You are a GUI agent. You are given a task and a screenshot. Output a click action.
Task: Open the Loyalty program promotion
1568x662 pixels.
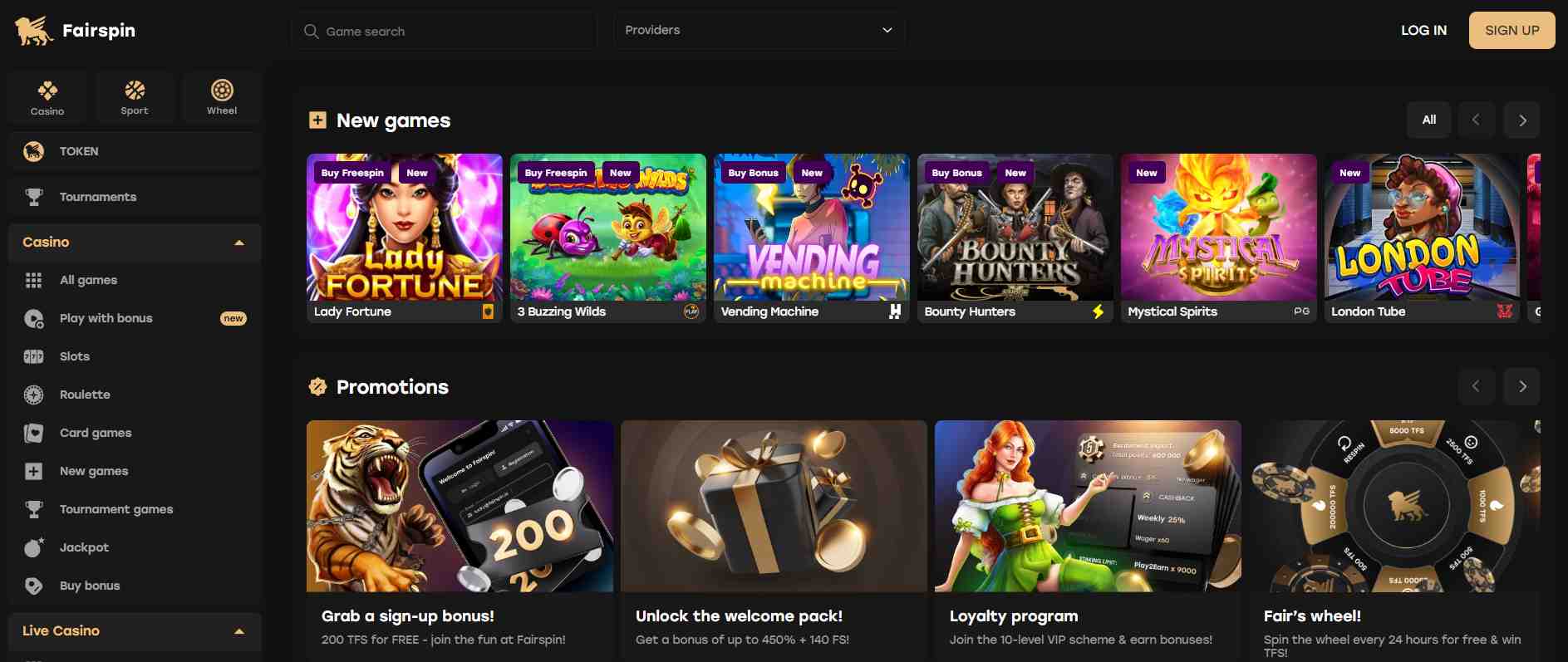[x=1088, y=540]
